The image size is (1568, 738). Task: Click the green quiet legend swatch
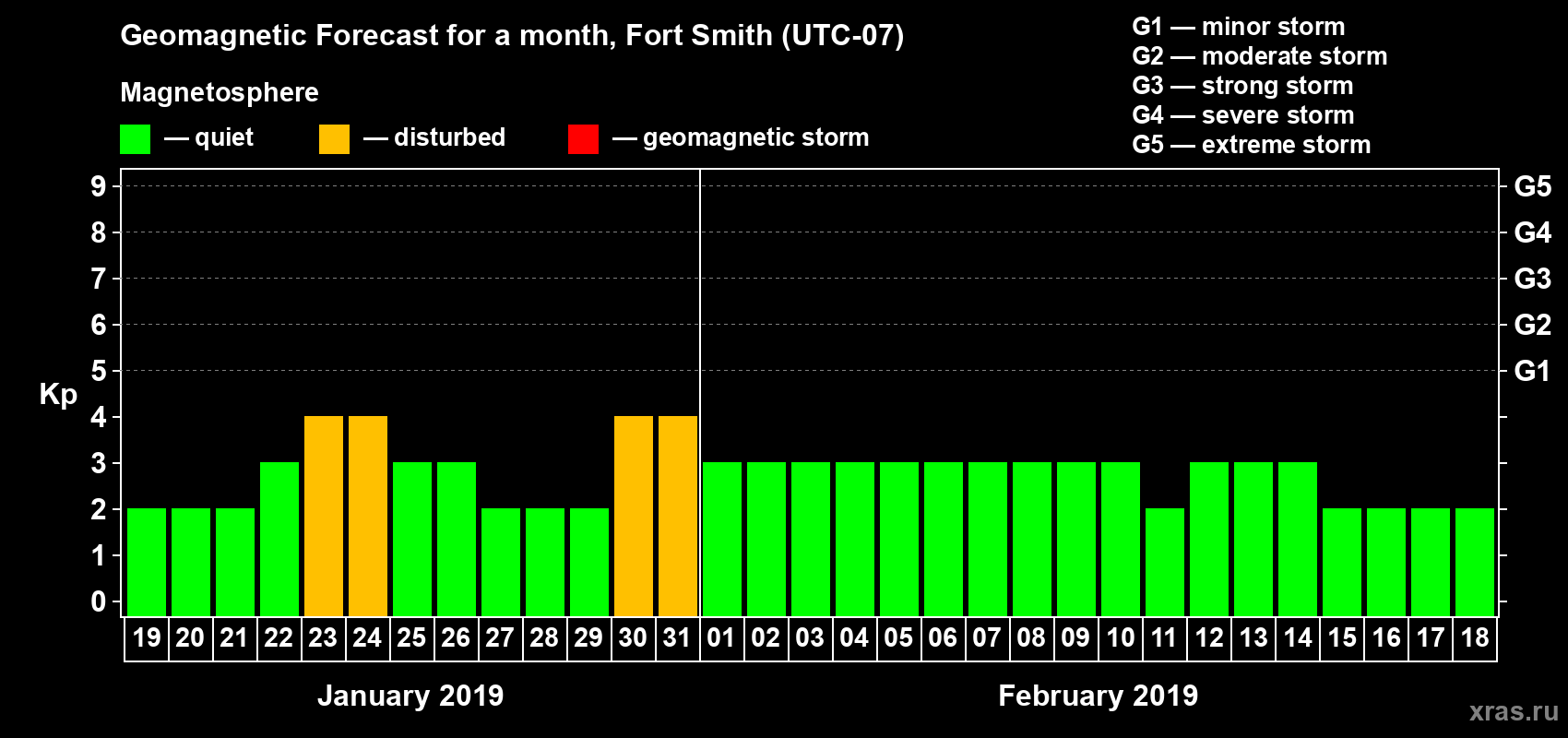pyautogui.click(x=135, y=139)
